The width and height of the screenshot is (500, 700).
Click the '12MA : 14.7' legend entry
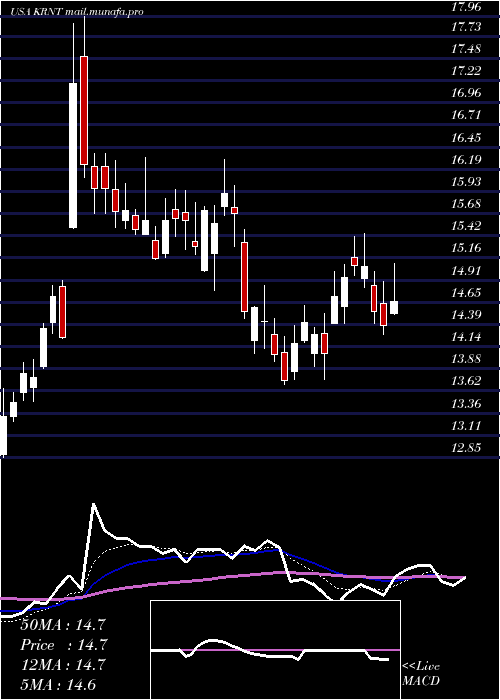(x=63, y=665)
